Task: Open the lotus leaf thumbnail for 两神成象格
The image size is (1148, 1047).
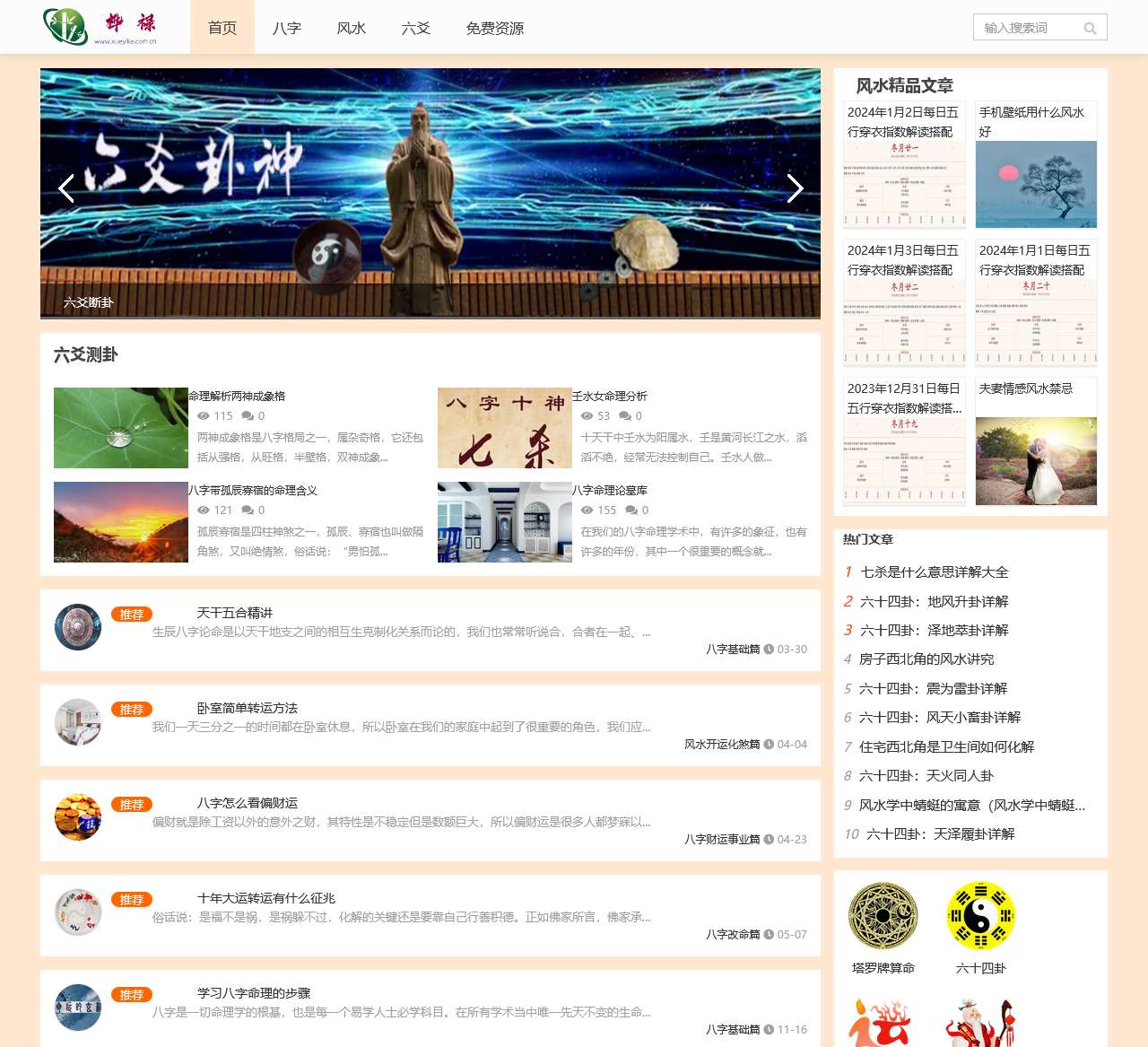Action: click(121, 428)
